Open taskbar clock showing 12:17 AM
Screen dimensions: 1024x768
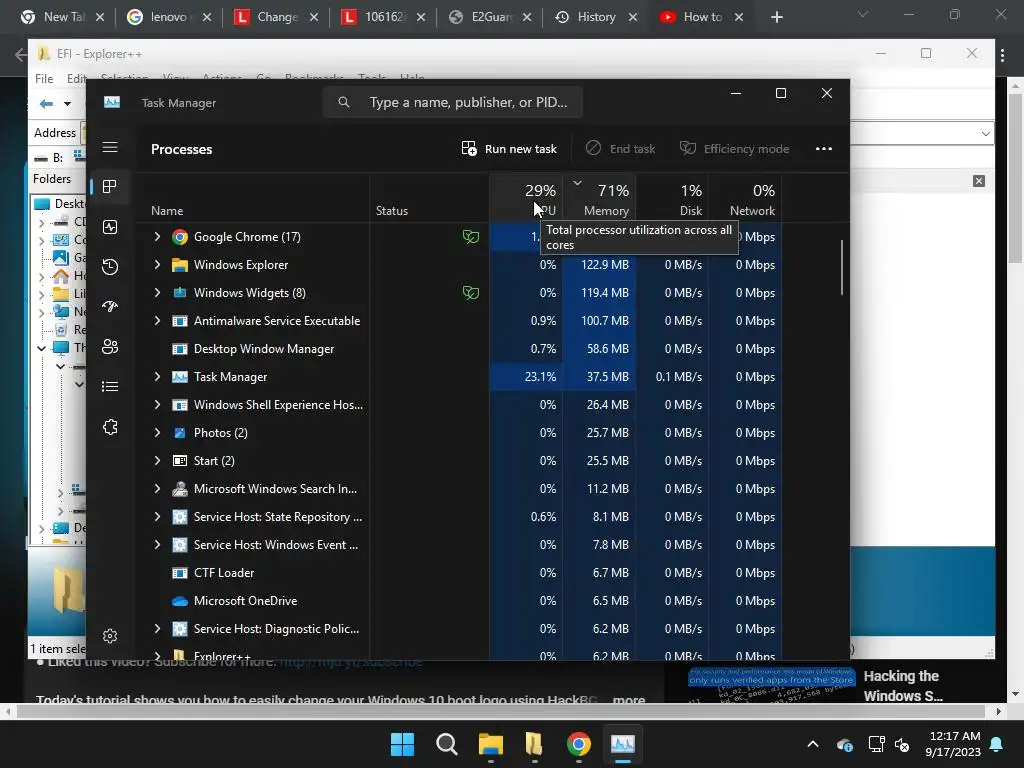coord(953,744)
